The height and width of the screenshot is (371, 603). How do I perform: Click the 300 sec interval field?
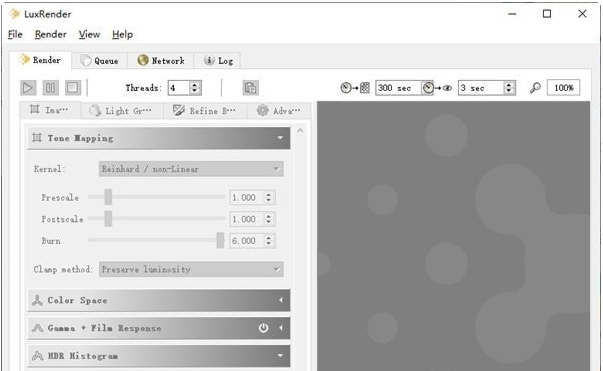click(x=398, y=88)
